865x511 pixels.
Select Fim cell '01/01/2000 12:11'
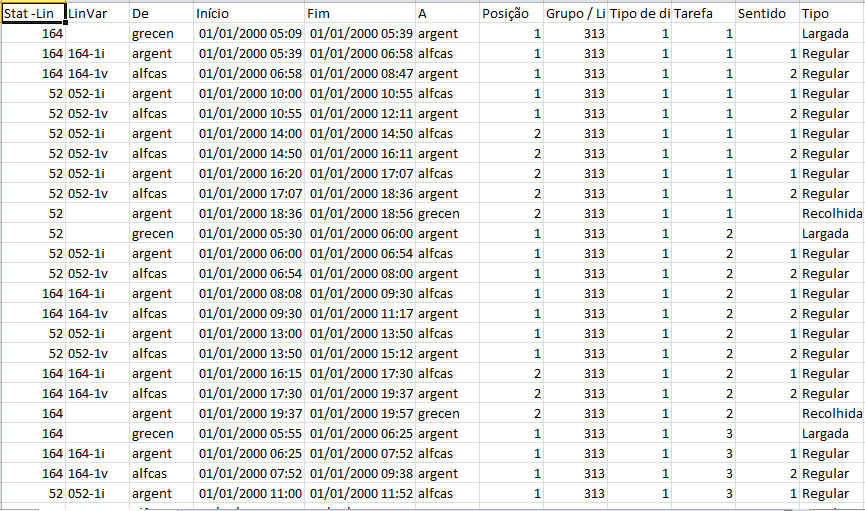coord(360,113)
